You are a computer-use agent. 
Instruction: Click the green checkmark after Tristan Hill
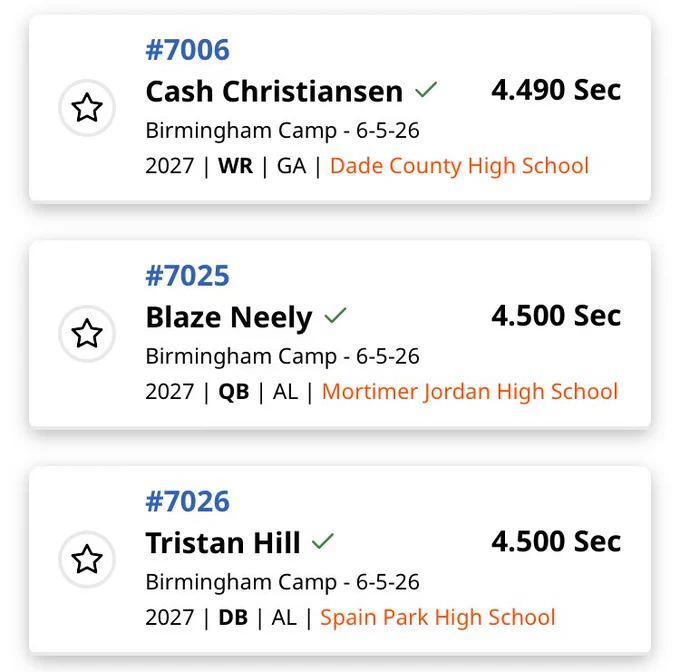click(x=323, y=541)
